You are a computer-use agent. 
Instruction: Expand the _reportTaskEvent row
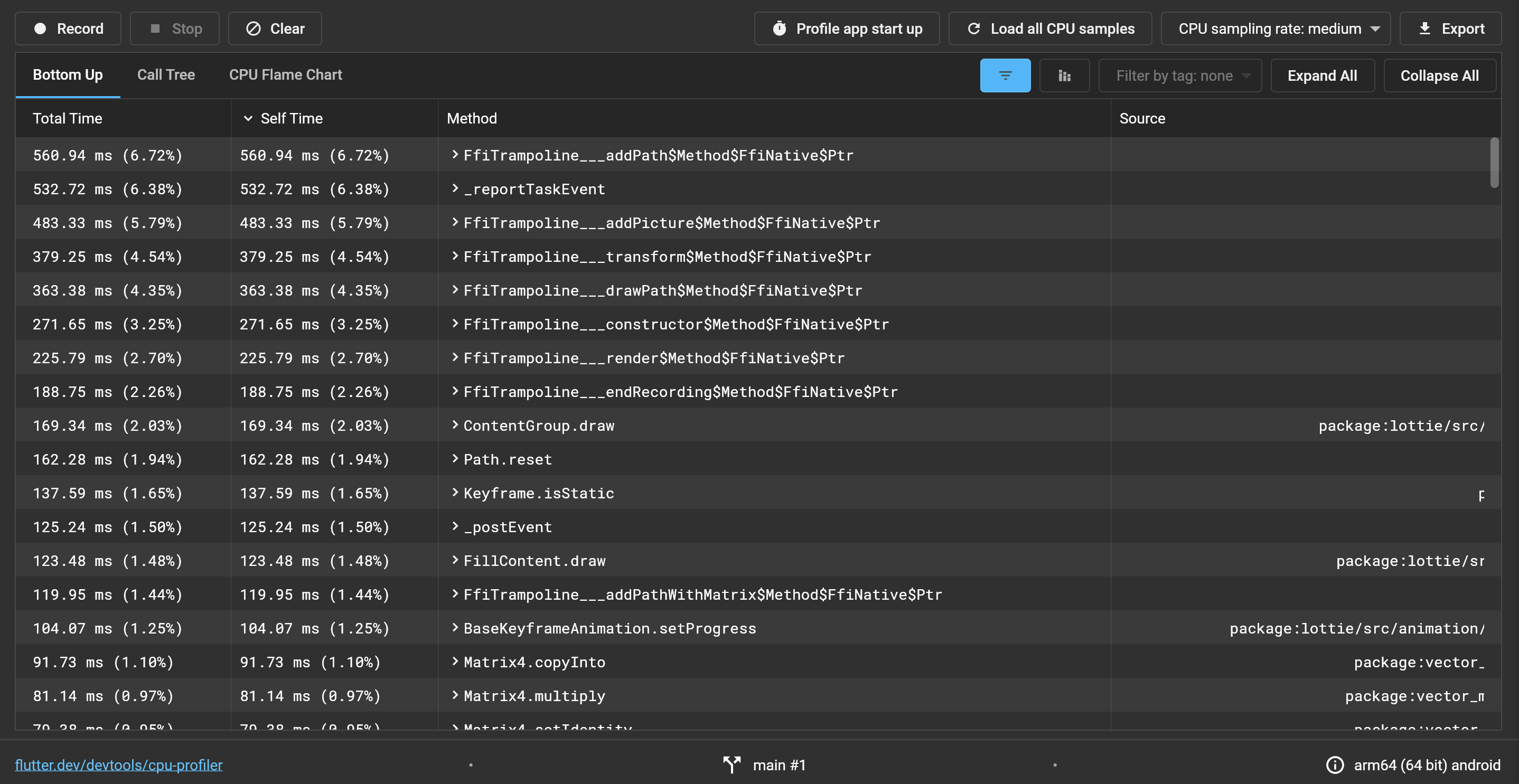[x=455, y=188]
